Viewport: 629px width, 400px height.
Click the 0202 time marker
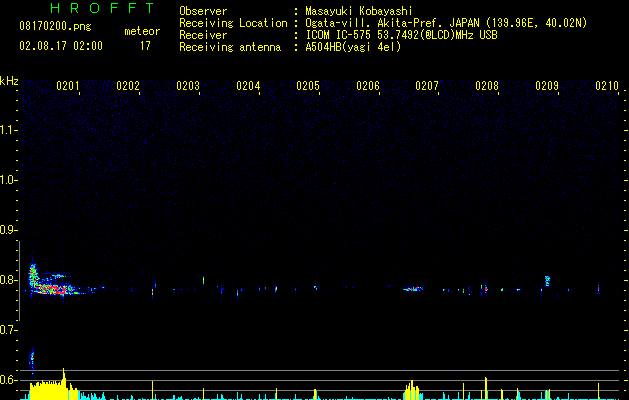tap(128, 86)
